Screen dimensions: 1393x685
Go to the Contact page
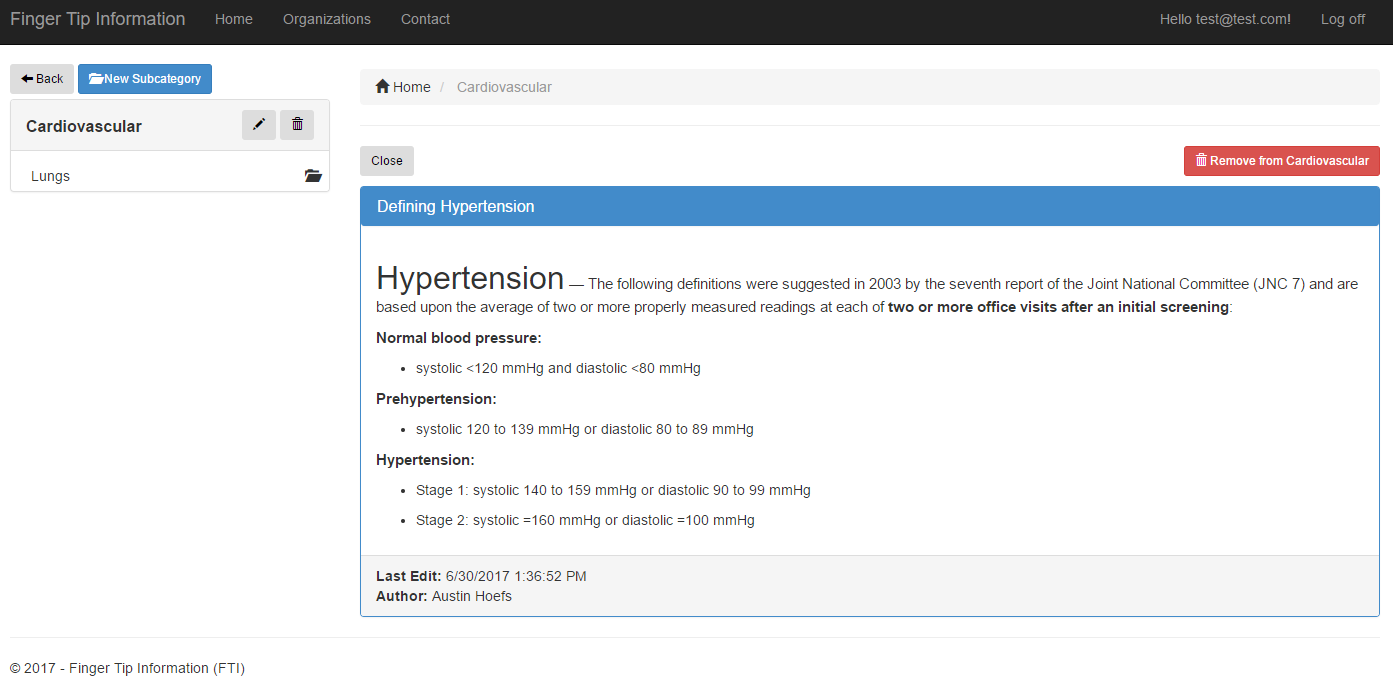click(425, 19)
